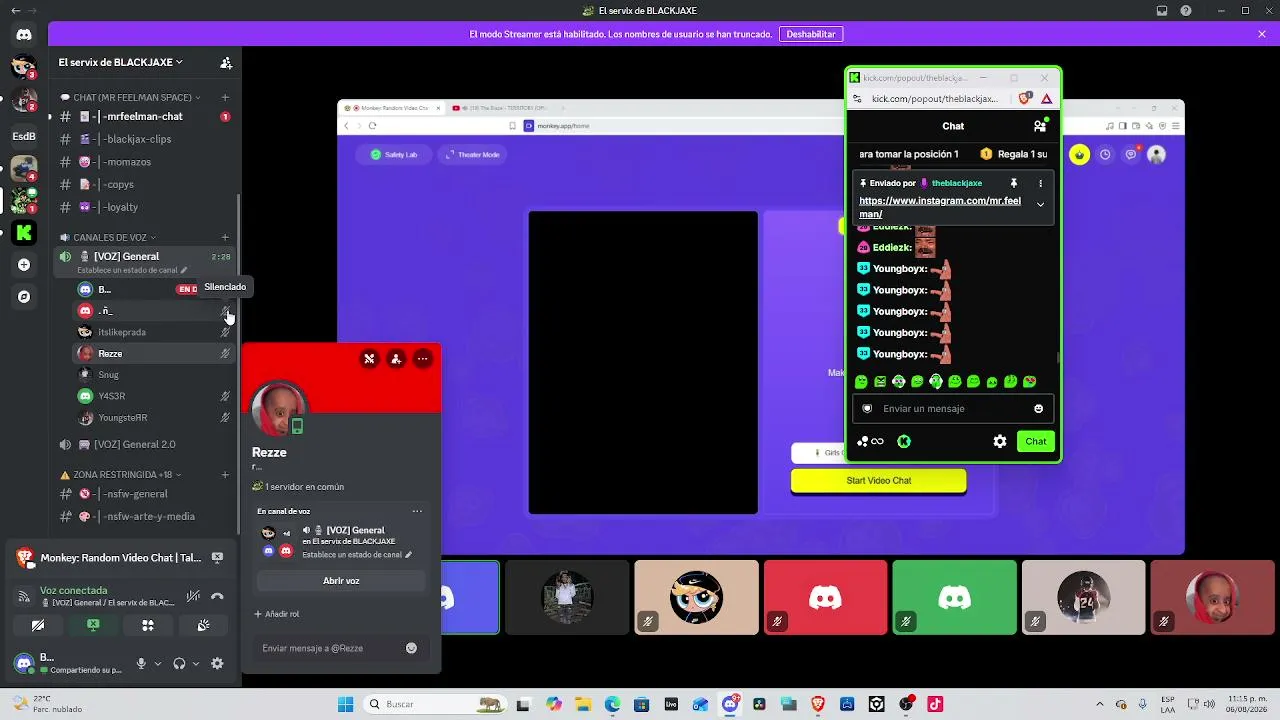The width and height of the screenshot is (1280, 720).
Task: Open the instagram.com/mr.feelman link
Action: [940, 207]
